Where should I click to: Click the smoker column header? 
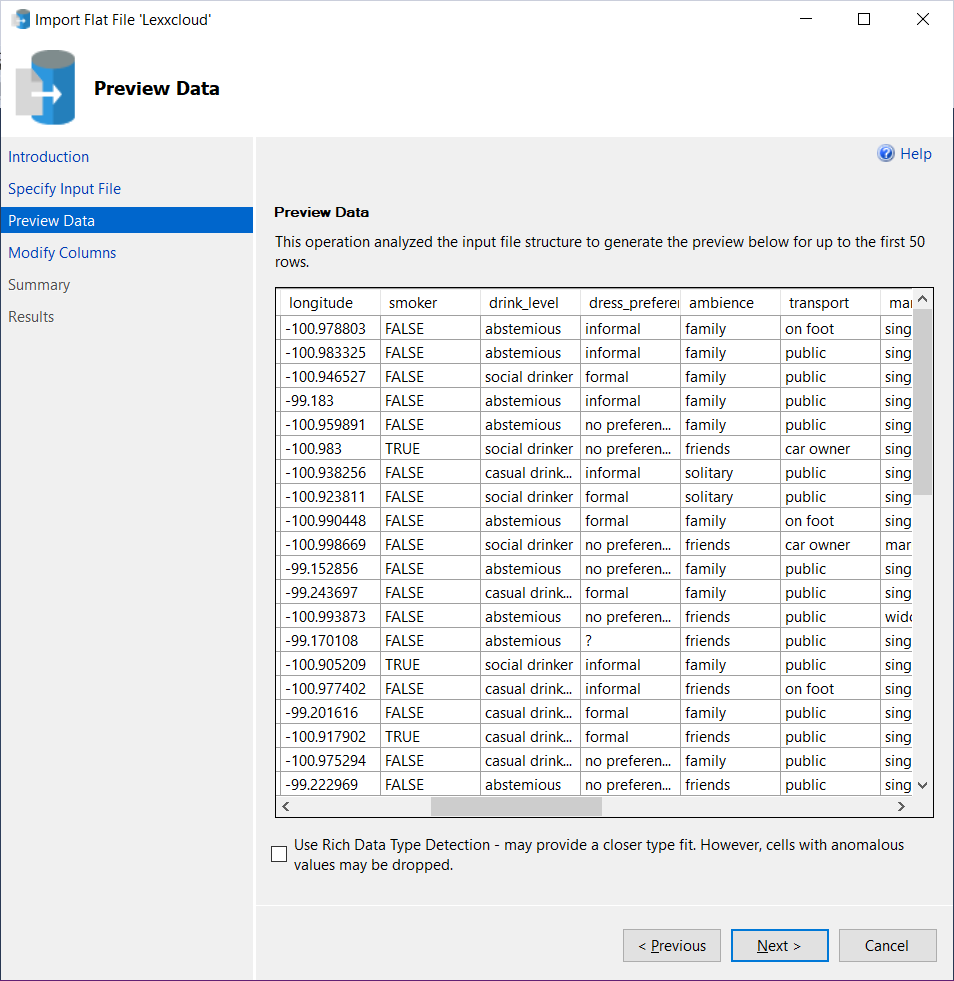pyautogui.click(x=430, y=303)
